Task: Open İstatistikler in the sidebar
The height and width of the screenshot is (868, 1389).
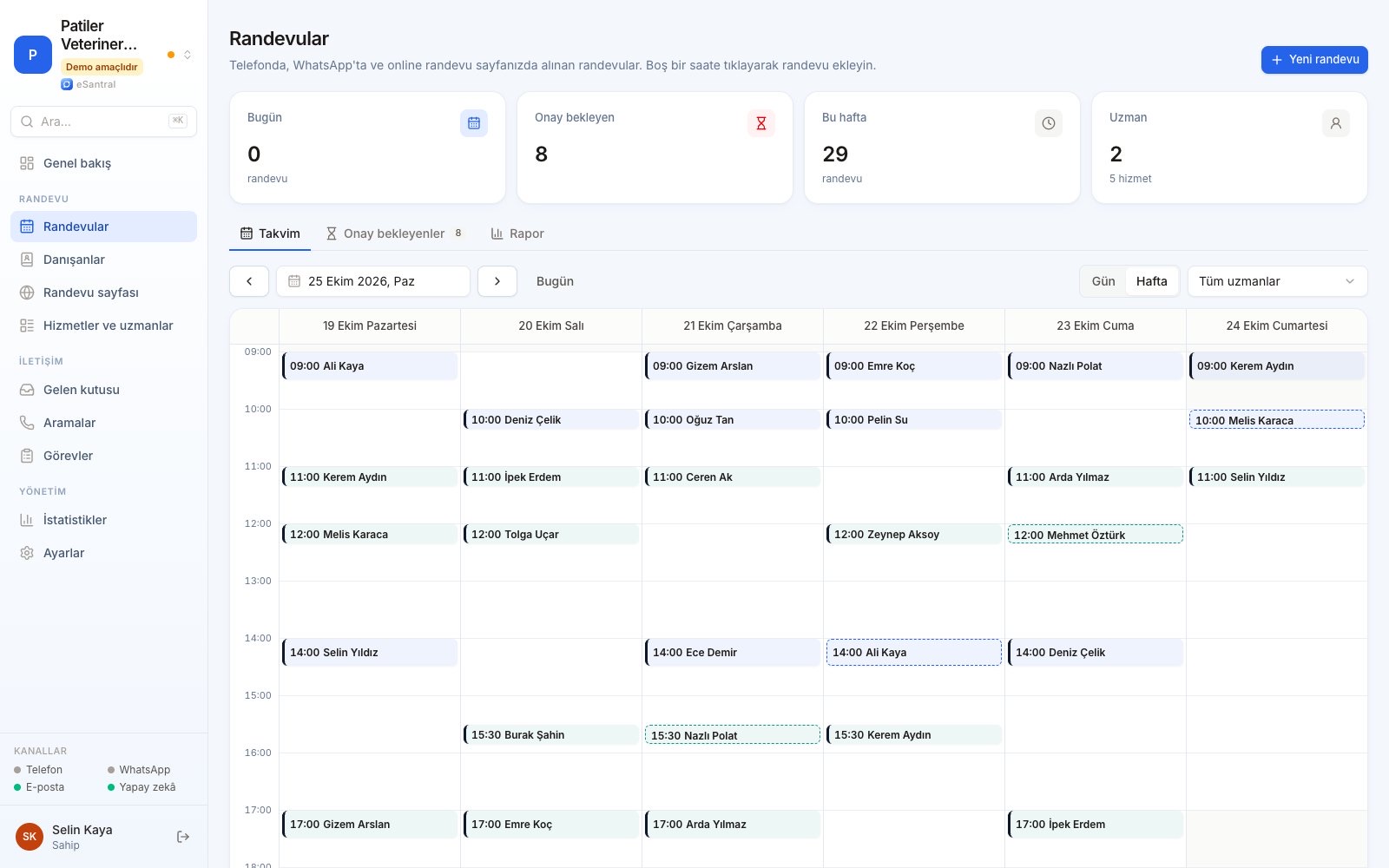Action: [x=103, y=520]
